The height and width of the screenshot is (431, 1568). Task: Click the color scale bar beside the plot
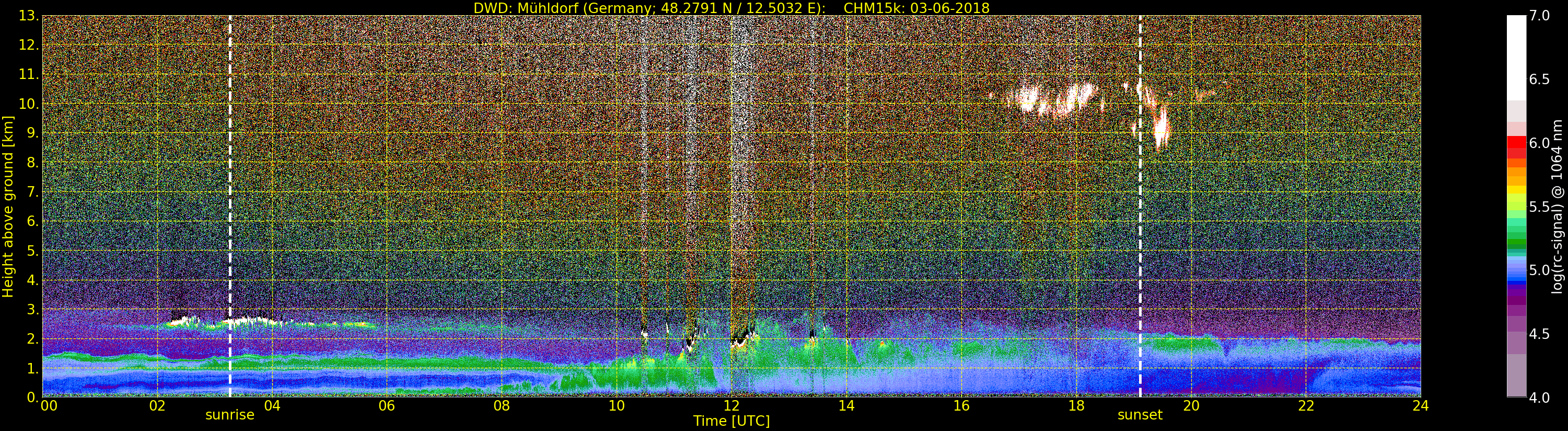point(1516,207)
